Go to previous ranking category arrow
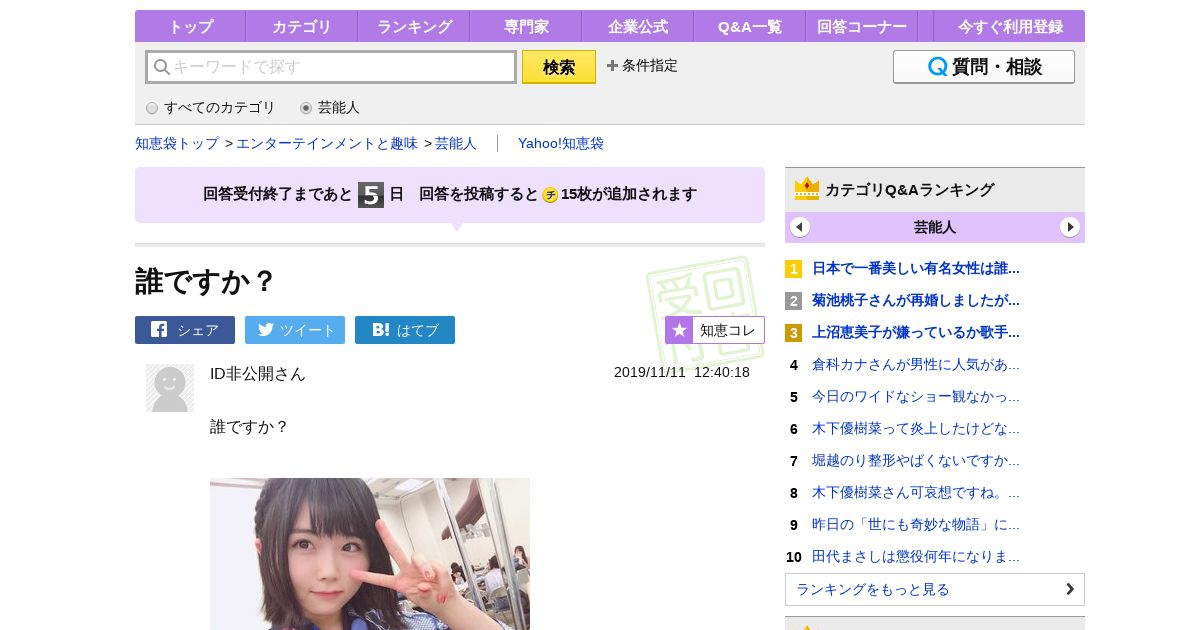 coord(800,227)
